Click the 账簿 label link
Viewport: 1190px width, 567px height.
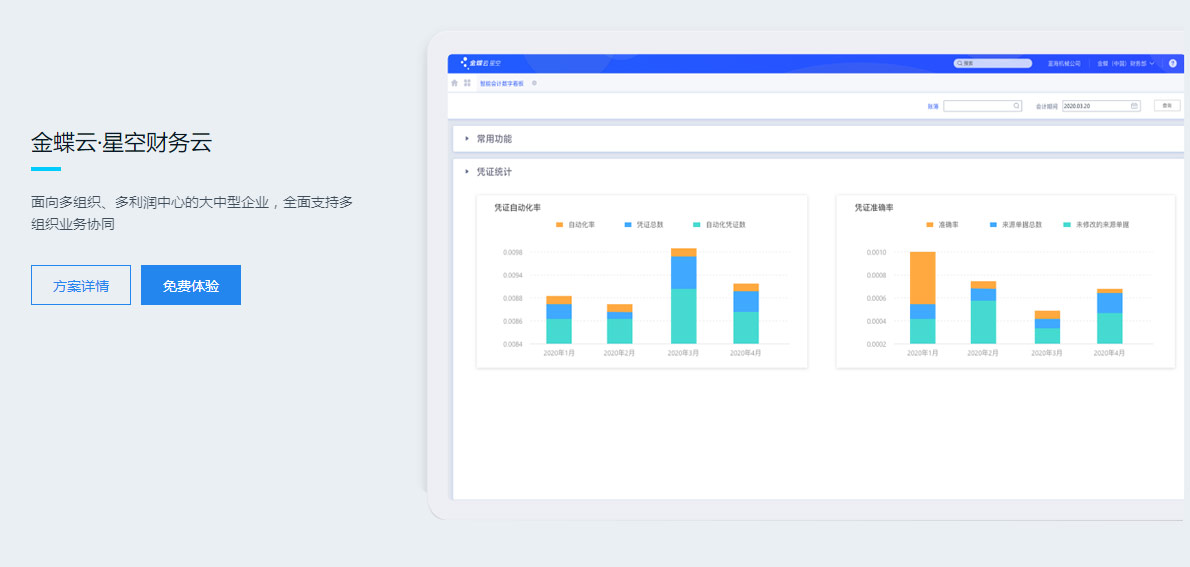click(933, 106)
